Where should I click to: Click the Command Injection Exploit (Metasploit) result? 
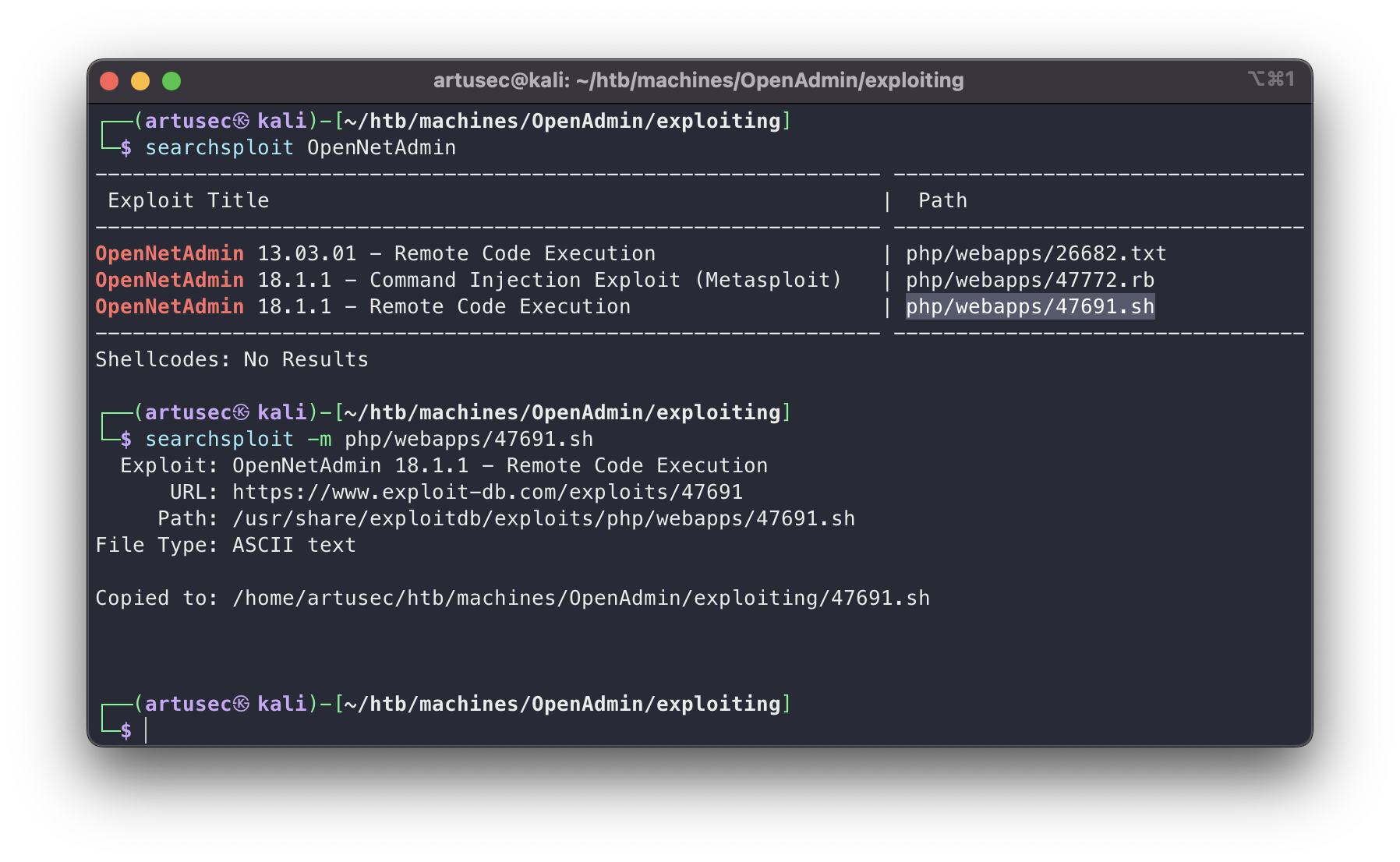point(605,280)
